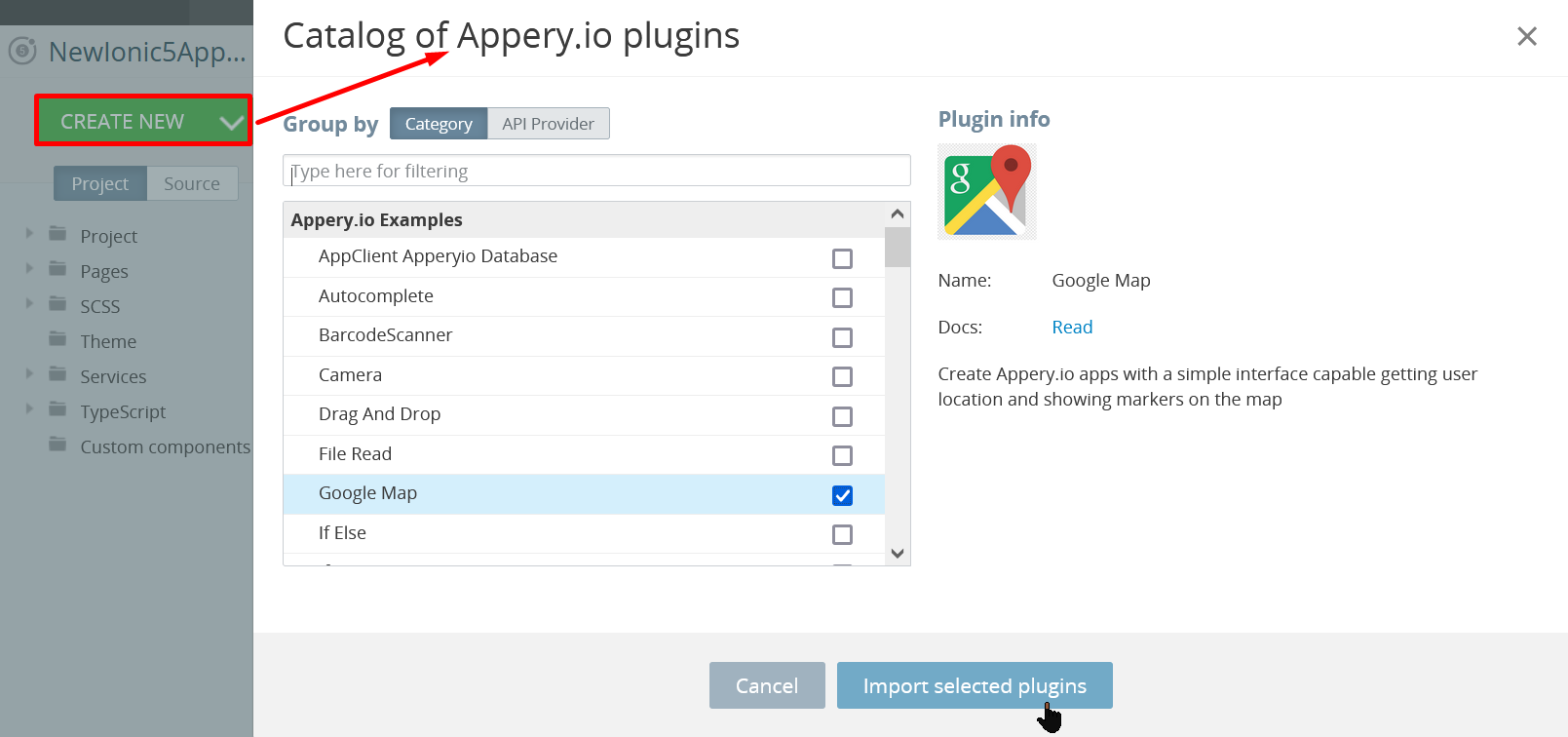The width and height of the screenshot is (1568, 737).
Task: Click the Theme folder icon
Action: point(58,339)
